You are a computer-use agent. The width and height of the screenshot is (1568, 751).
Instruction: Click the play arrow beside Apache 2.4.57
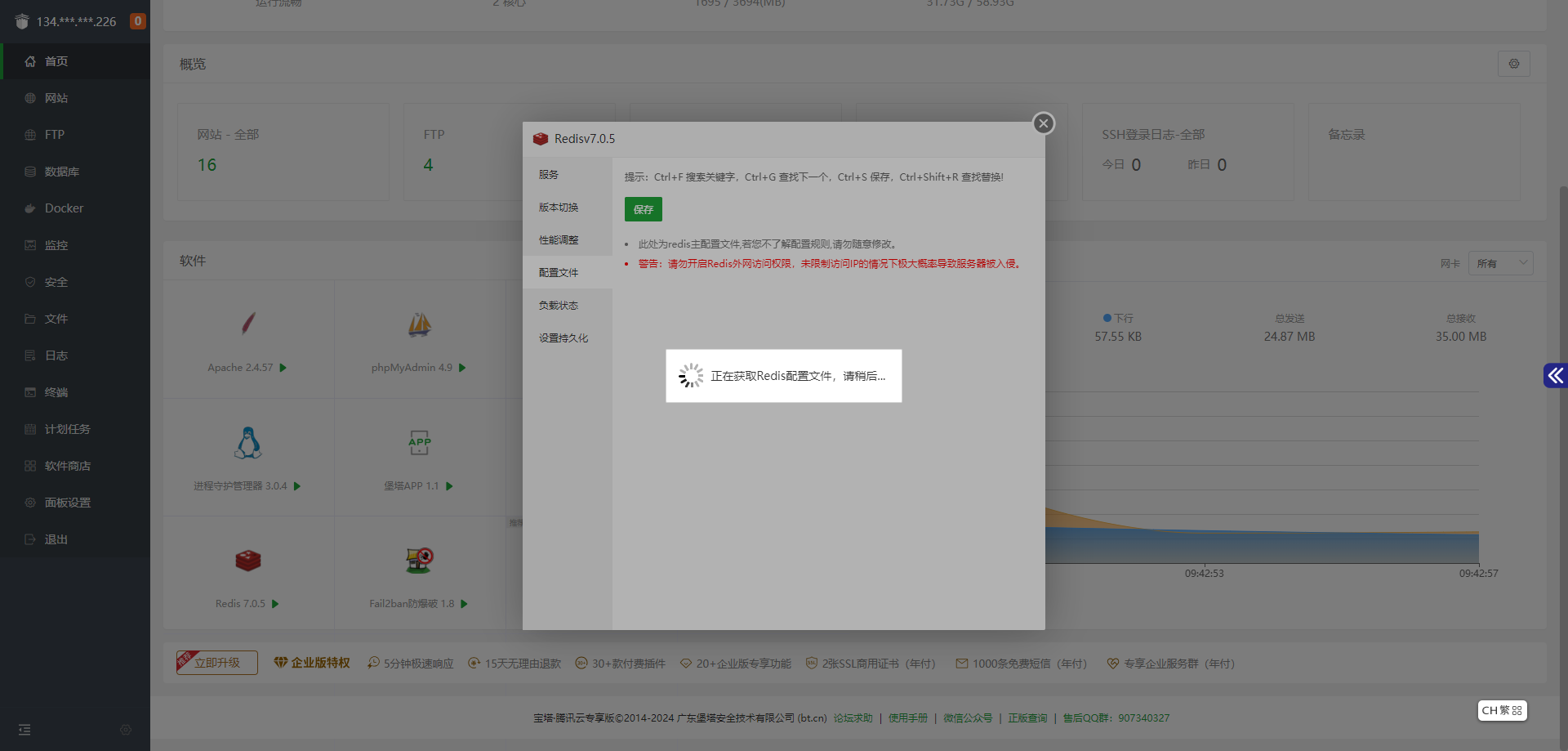tap(283, 368)
